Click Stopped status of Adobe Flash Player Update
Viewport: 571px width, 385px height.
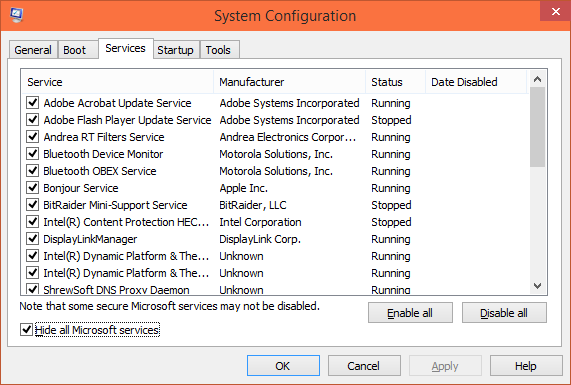(x=391, y=120)
